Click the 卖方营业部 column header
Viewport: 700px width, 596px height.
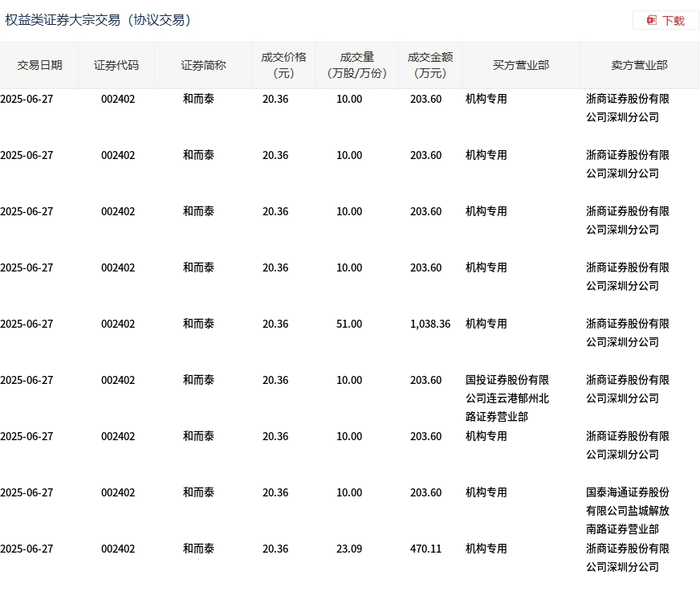pos(639,65)
